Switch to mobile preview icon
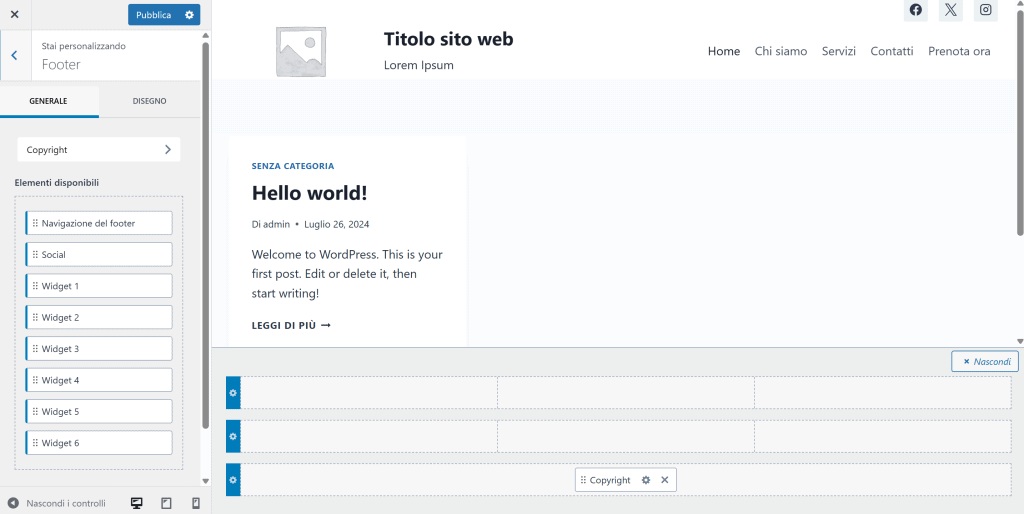This screenshot has height=514, width=1024. coord(195,504)
